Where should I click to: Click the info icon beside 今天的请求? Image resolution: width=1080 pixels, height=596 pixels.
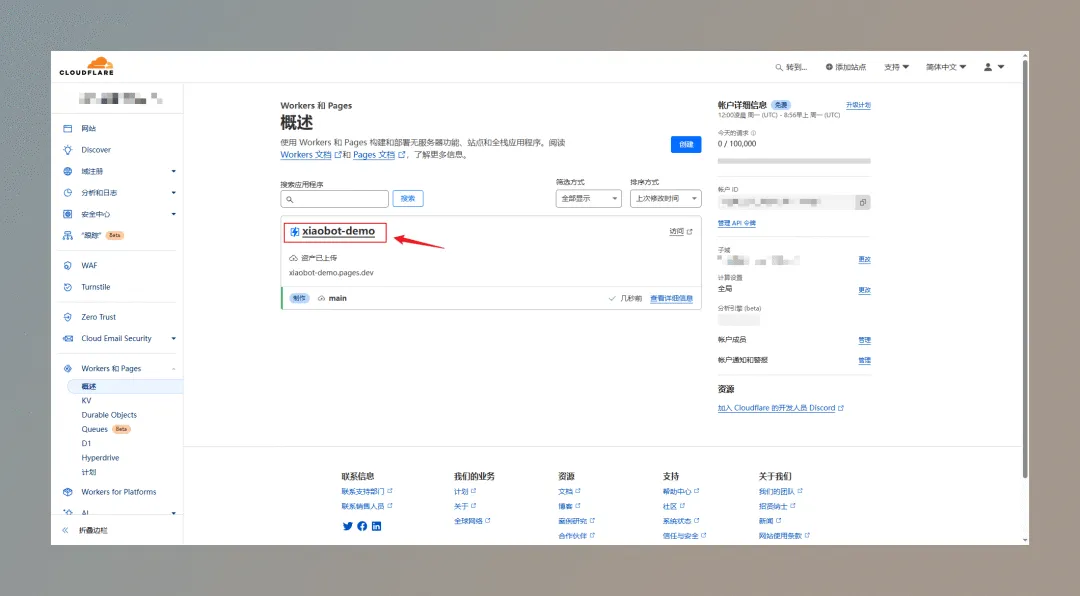[754, 133]
